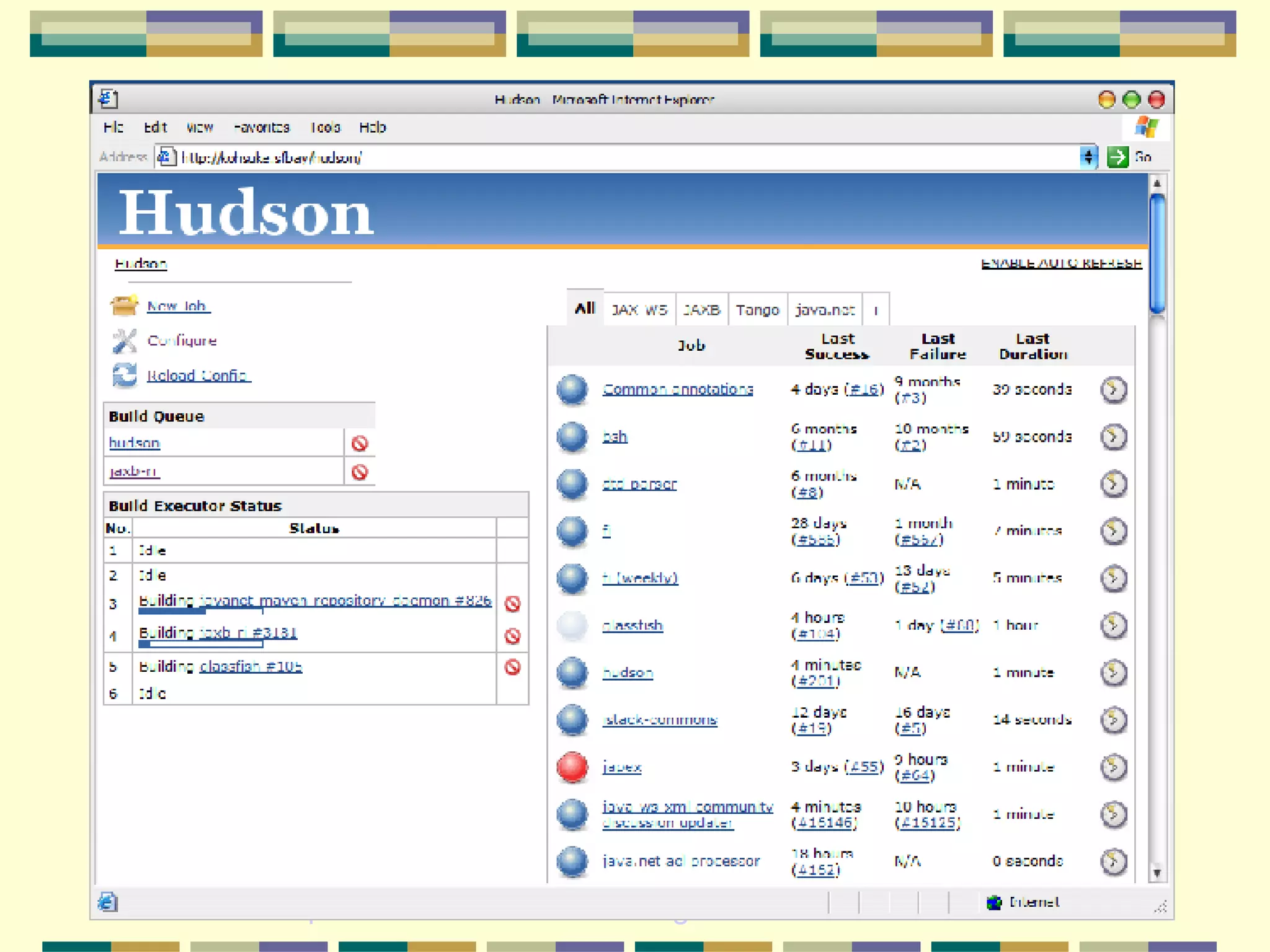Click the Last Success column header
This screenshot has height=952, width=1270.
(837, 346)
